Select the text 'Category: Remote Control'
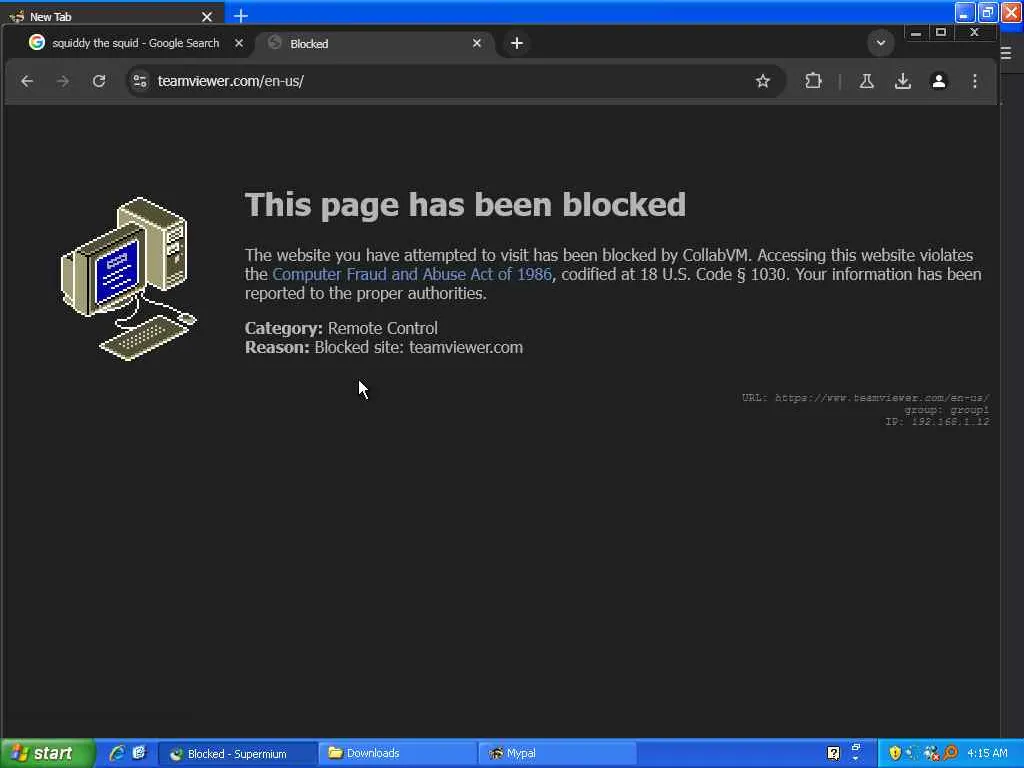1024x768 pixels. (x=341, y=328)
